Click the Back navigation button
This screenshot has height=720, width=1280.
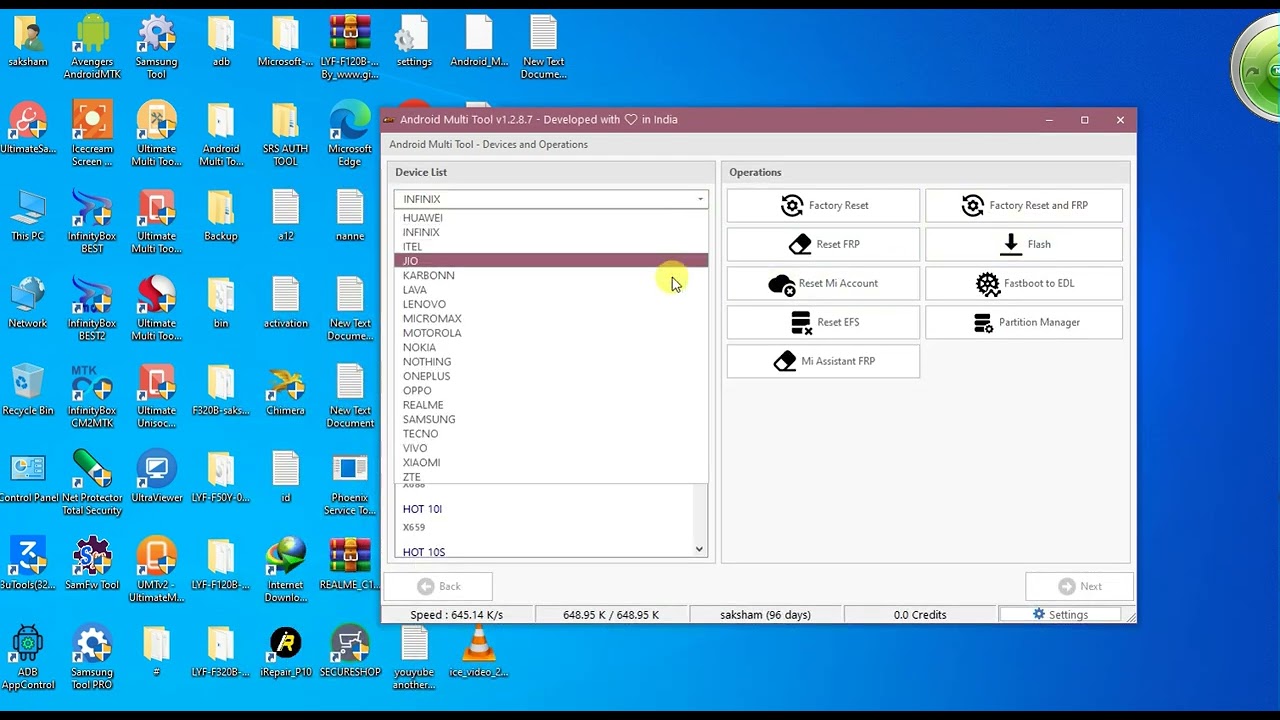point(439,586)
